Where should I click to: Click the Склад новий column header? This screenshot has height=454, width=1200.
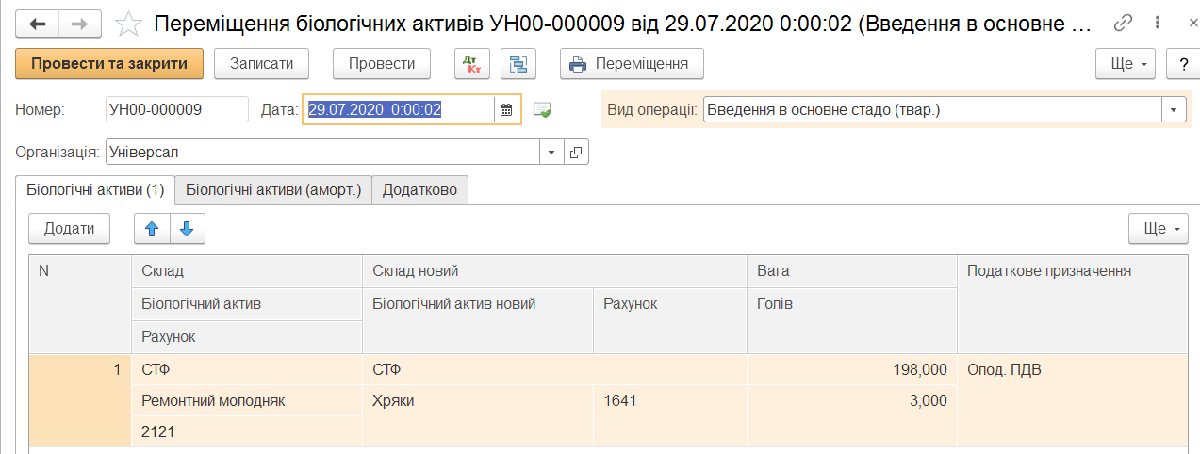coord(554,271)
